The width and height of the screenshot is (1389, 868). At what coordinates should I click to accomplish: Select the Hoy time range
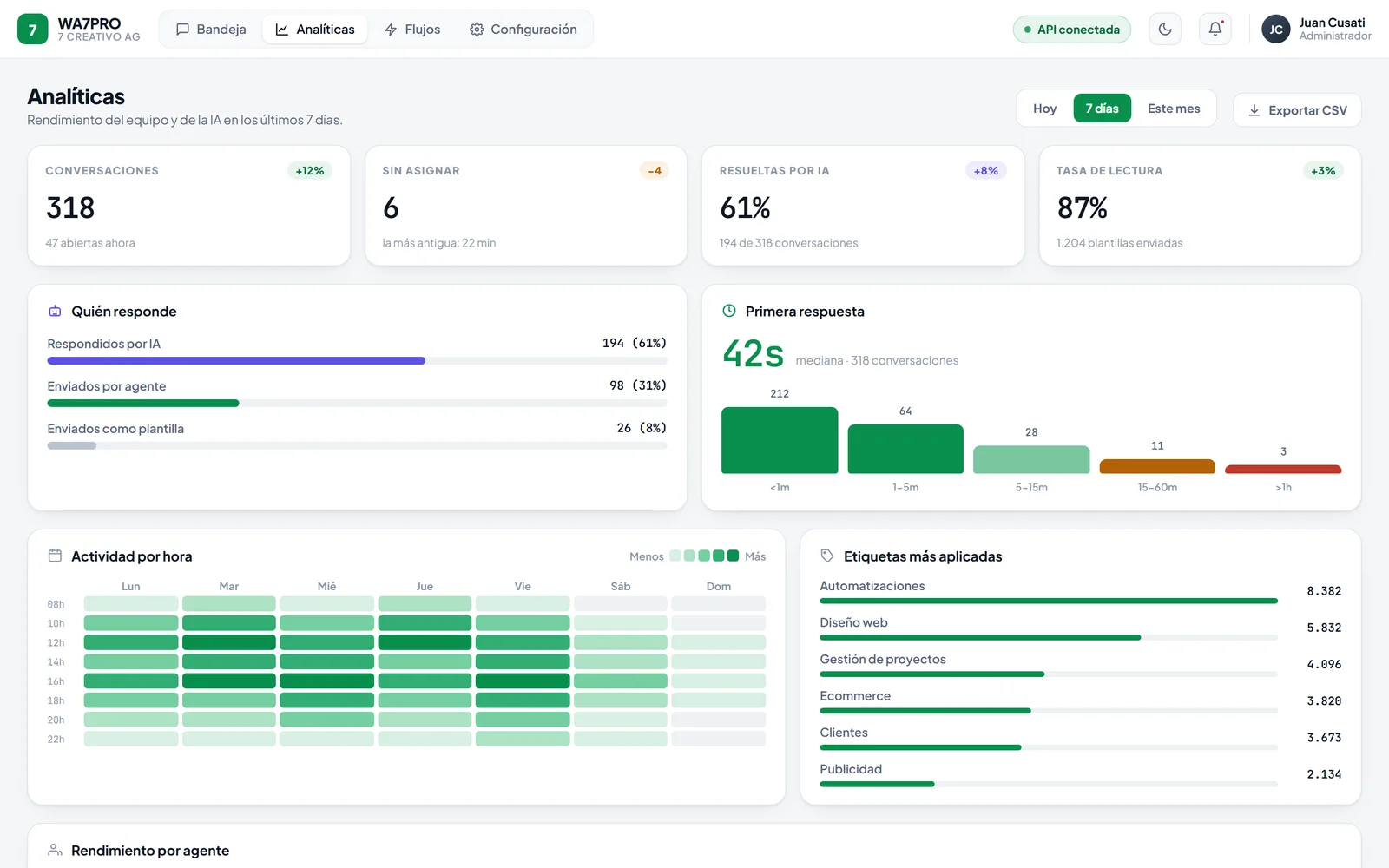(x=1044, y=108)
